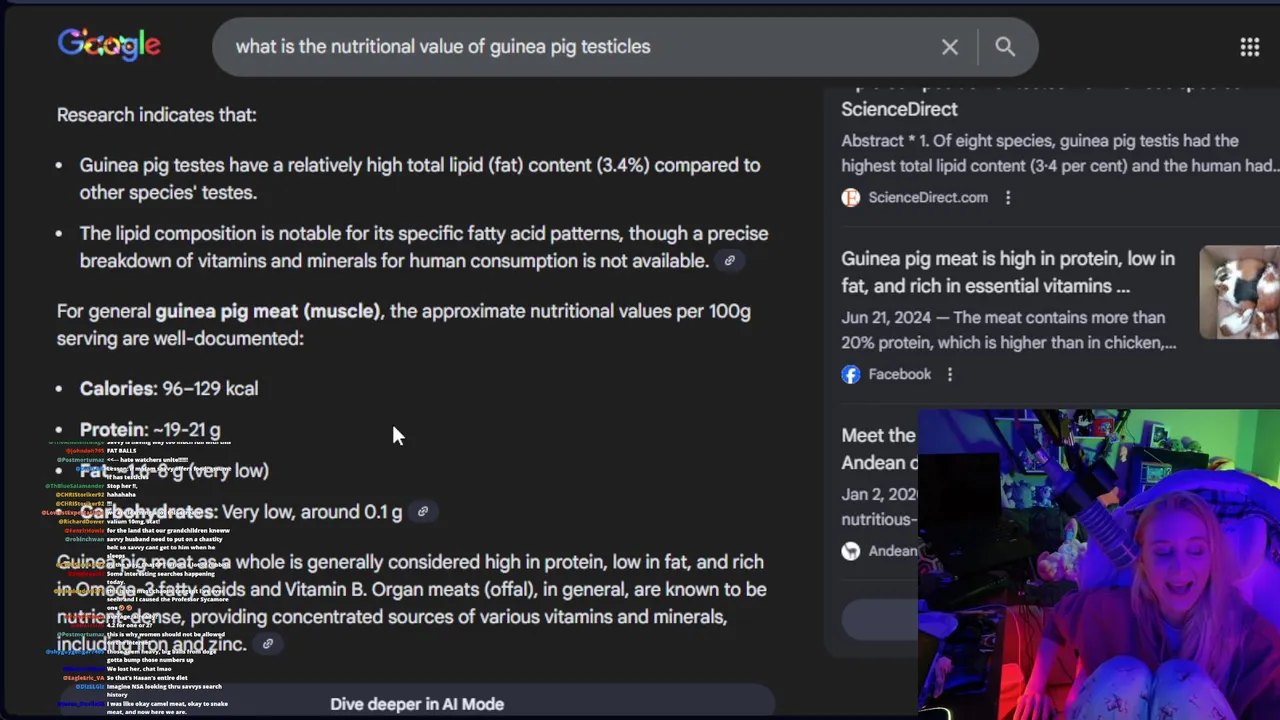
Task: Click the source link icon after 'around 0.1 g'
Action: tap(423, 512)
